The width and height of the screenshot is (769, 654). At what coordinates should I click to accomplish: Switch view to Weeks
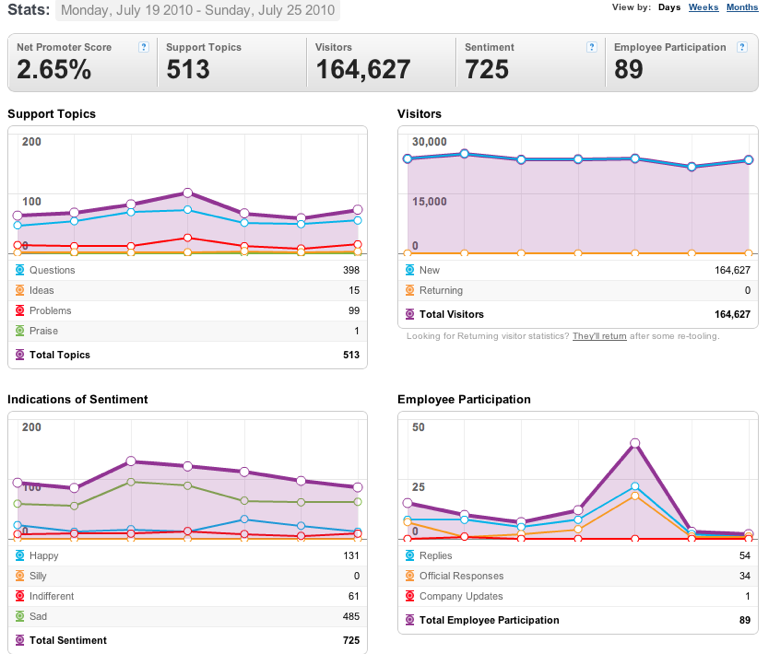[703, 7]
